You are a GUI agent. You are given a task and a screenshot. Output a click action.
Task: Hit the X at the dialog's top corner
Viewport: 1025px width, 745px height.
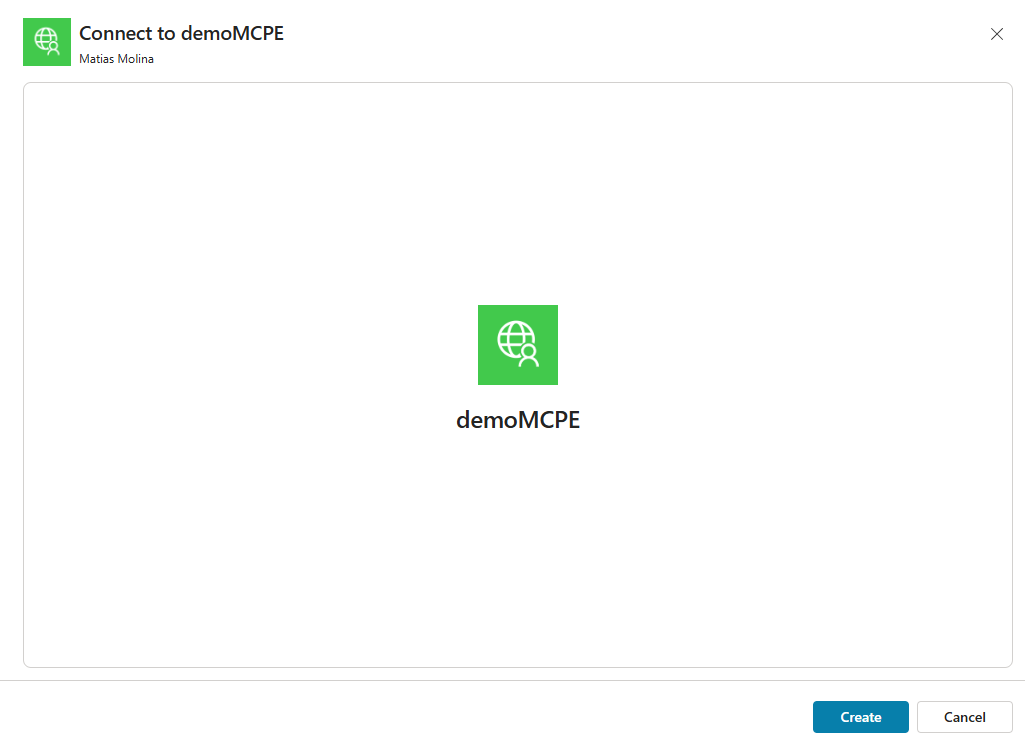point(996,34)
